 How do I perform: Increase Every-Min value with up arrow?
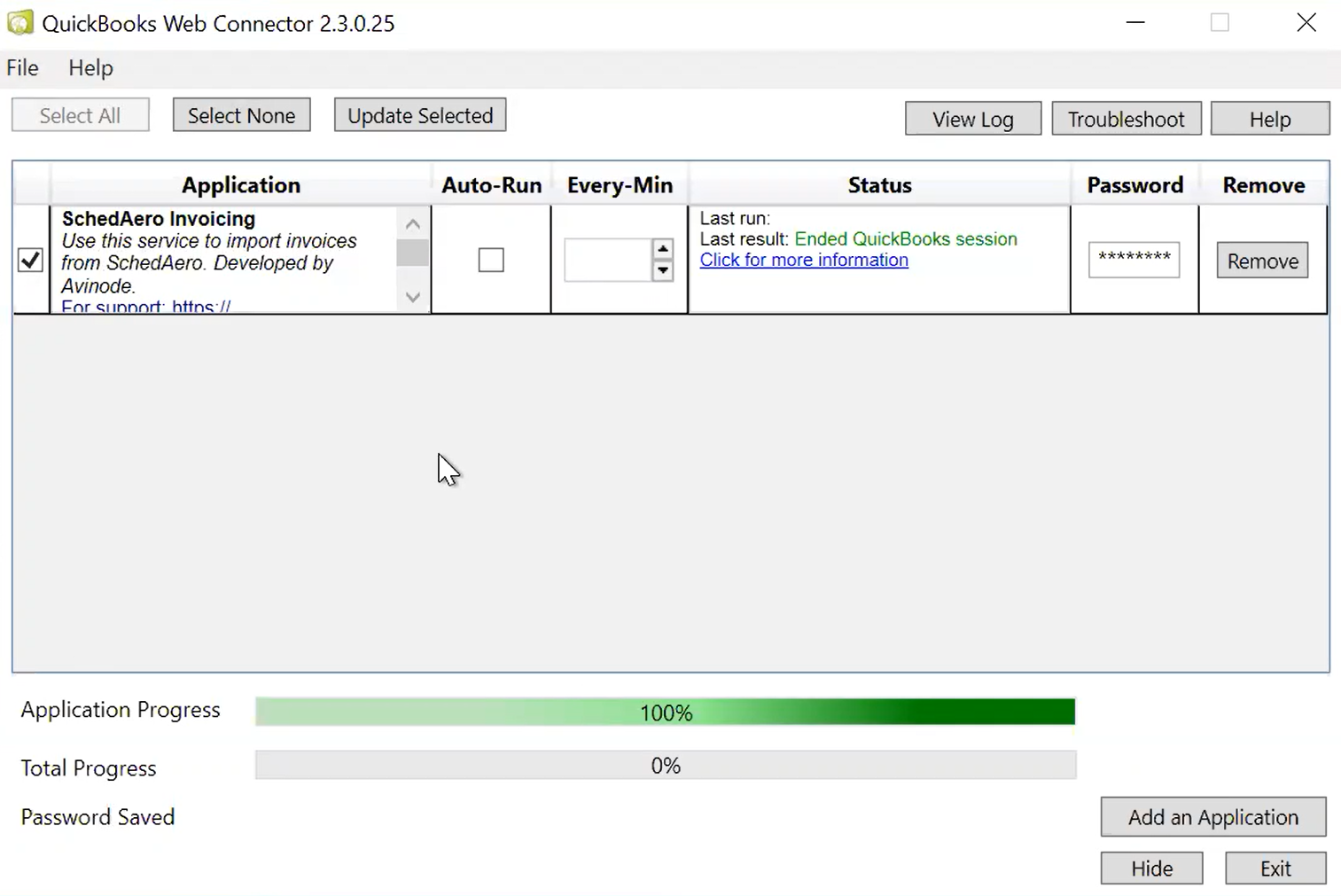pos(663,249)
